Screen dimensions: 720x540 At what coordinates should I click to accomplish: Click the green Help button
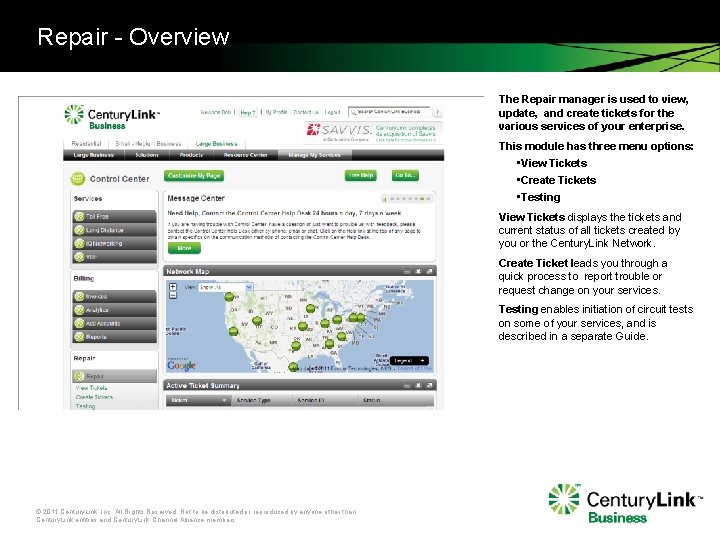[x=360, y=175]
